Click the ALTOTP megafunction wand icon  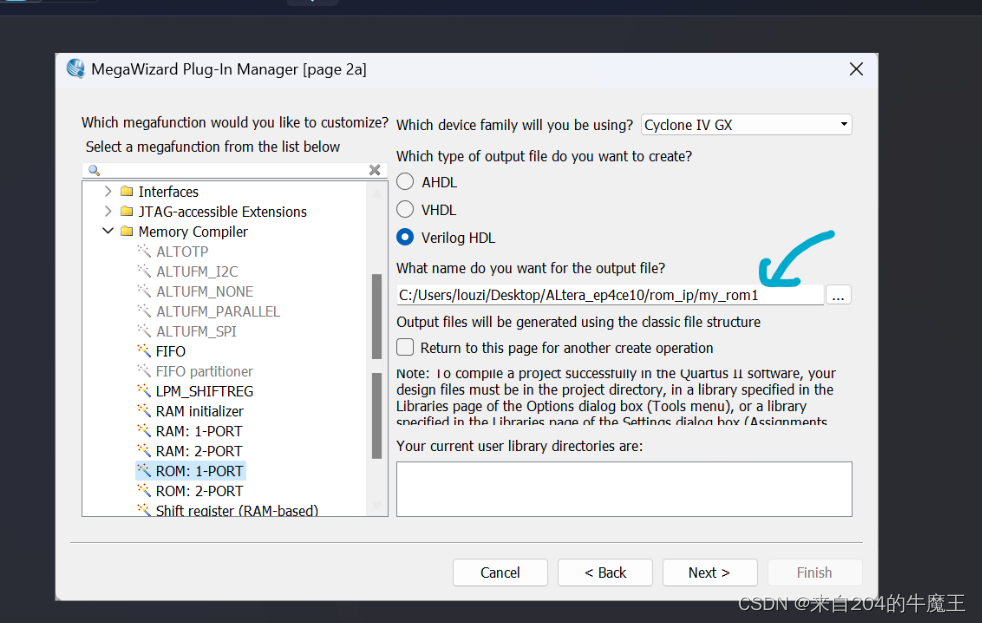[144, 251]
